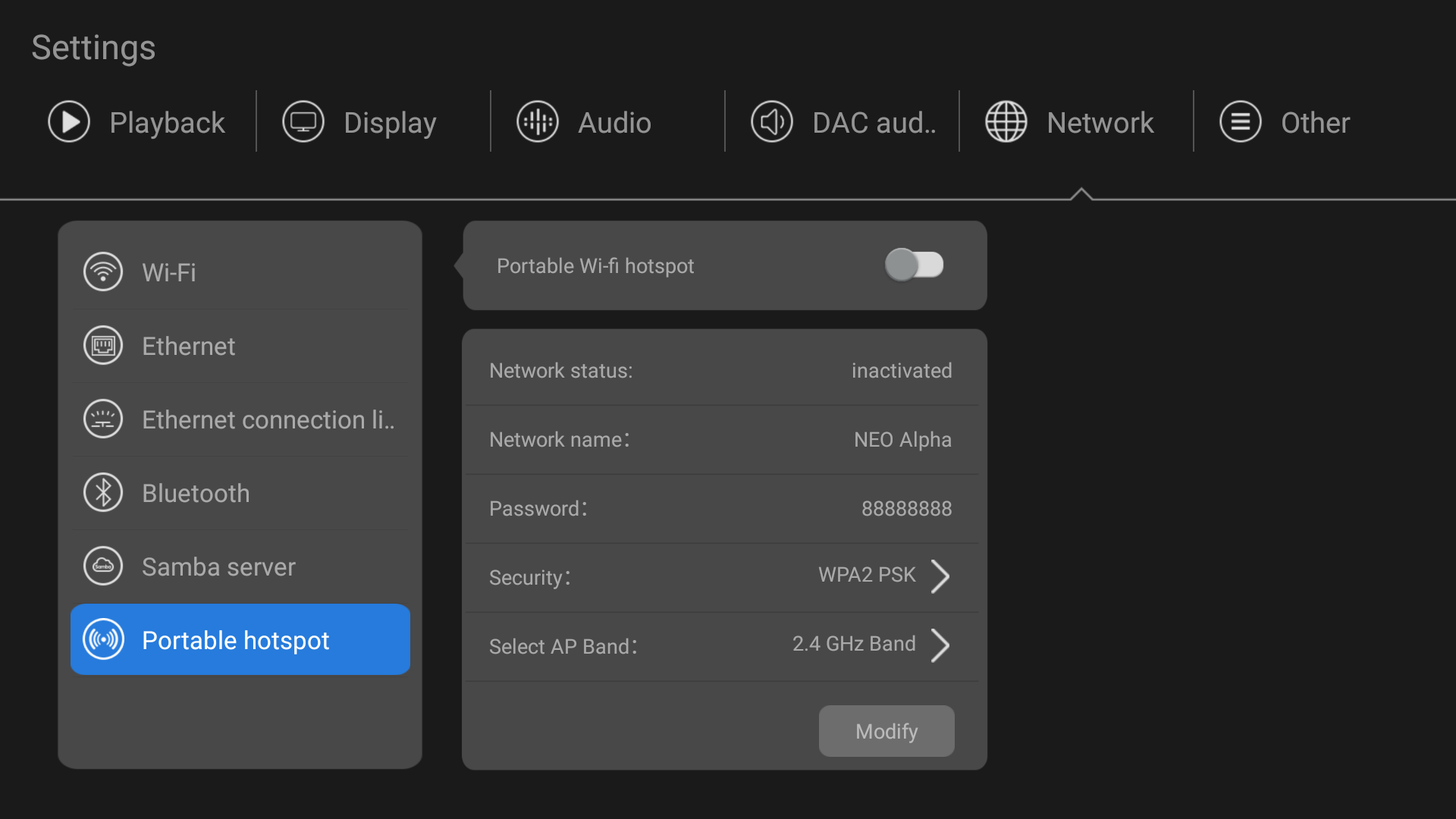Click the Other menu-lines icon
The width and height of the screenshot is (1456, 819).
pyautogui.click(x=1241, y=122)
